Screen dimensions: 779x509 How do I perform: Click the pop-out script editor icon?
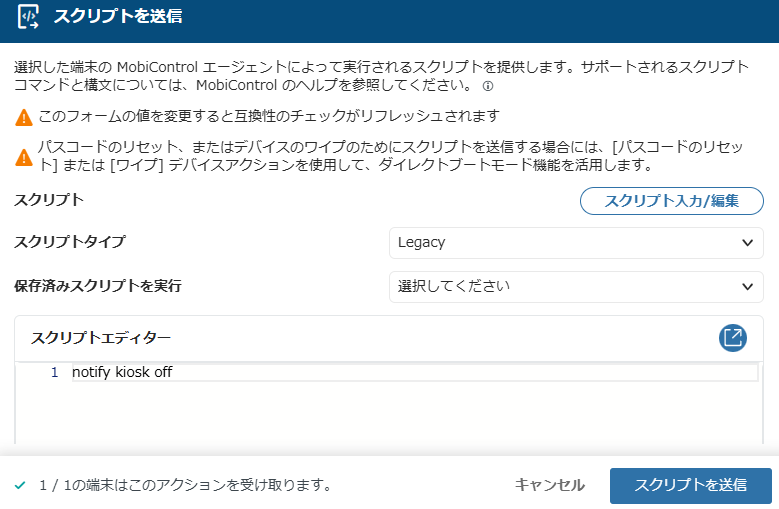[x=732, y=338]
